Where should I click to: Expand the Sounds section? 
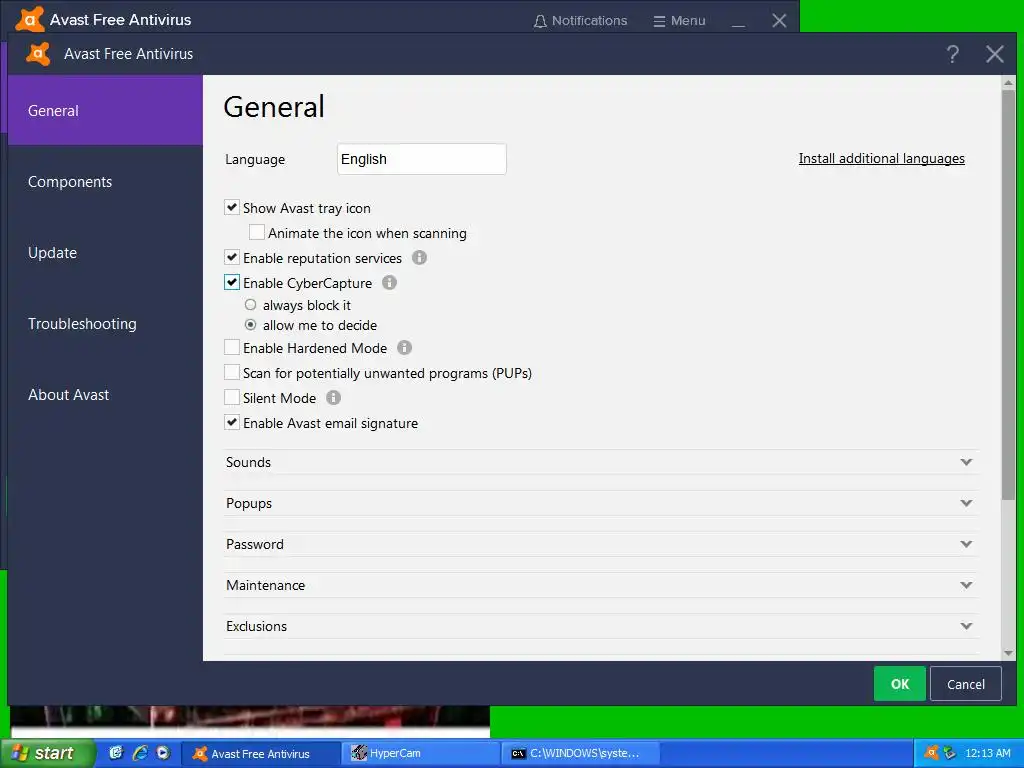[x=600, y=462]
